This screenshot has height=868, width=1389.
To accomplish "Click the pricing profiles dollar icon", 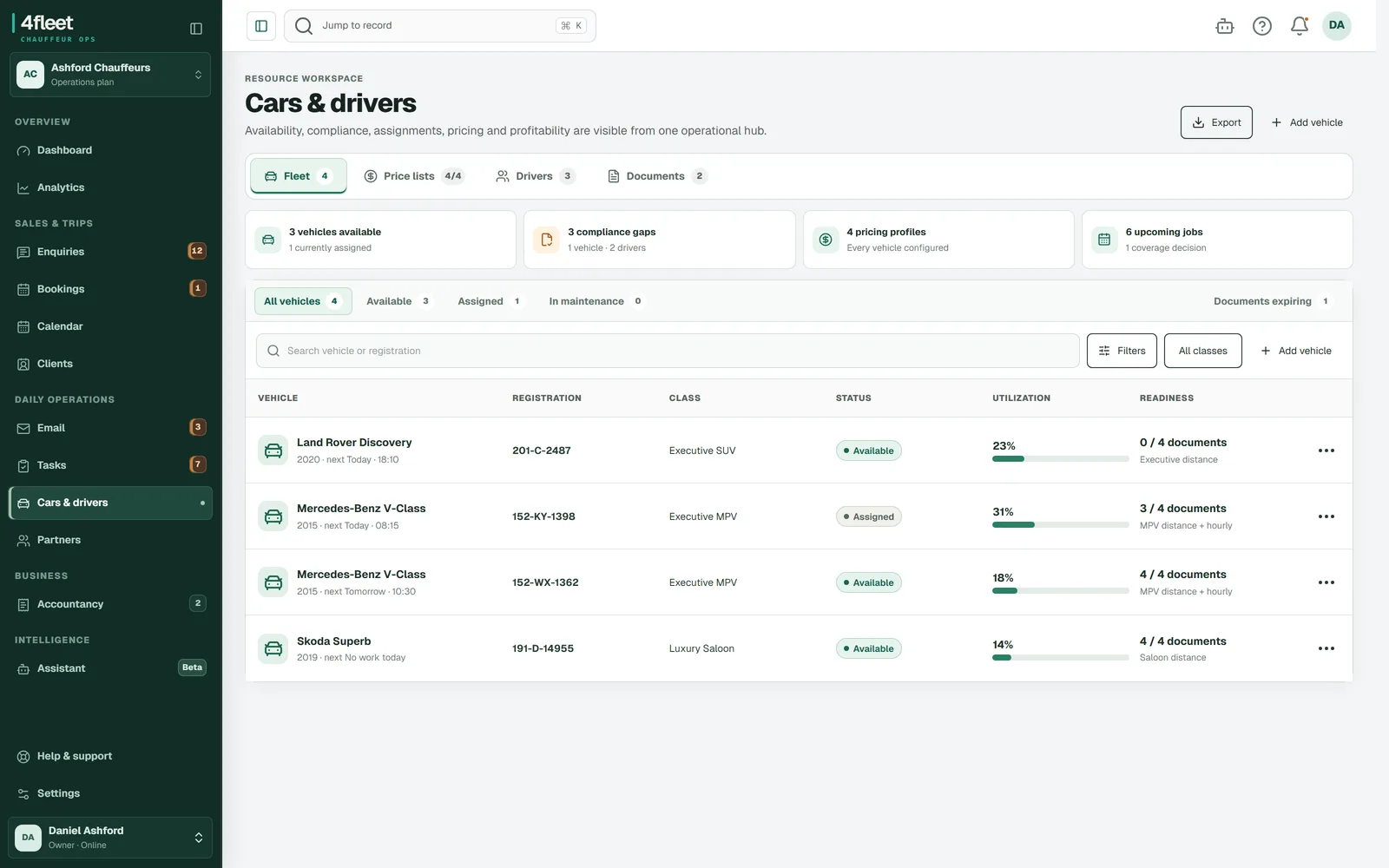I will [x=826, y=240].
